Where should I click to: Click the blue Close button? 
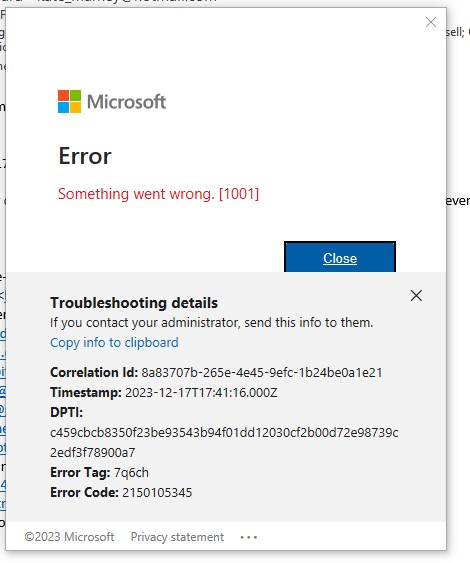[x=340, y=257]
